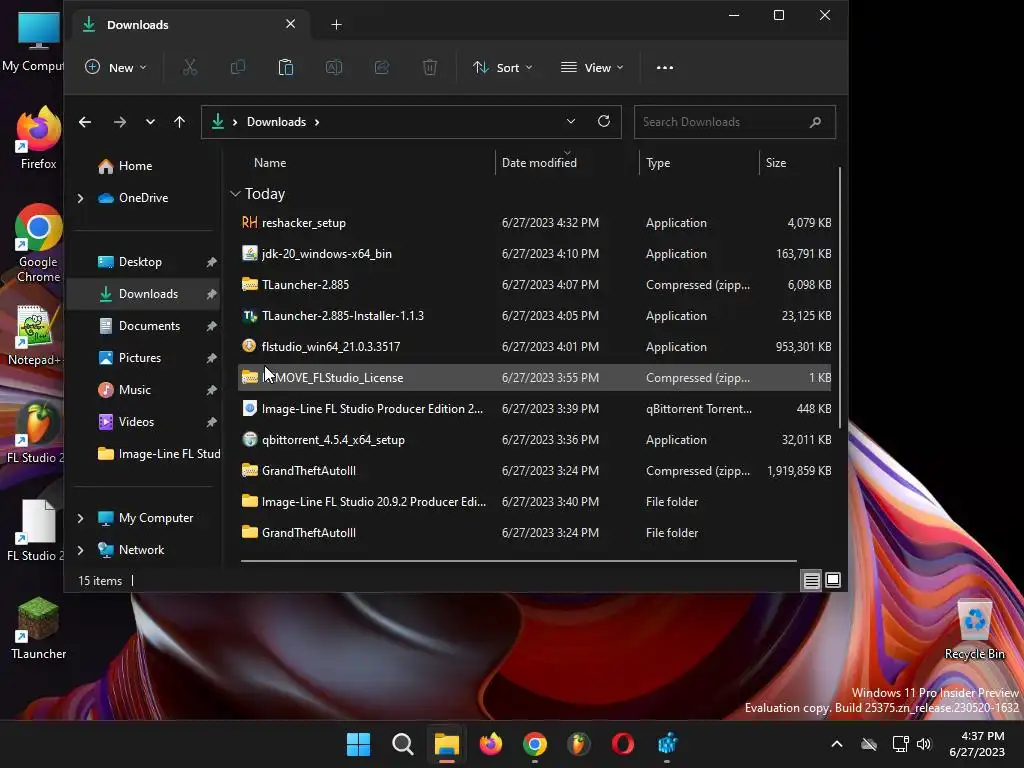Expand the My Computer tree node

pos(80,518)
